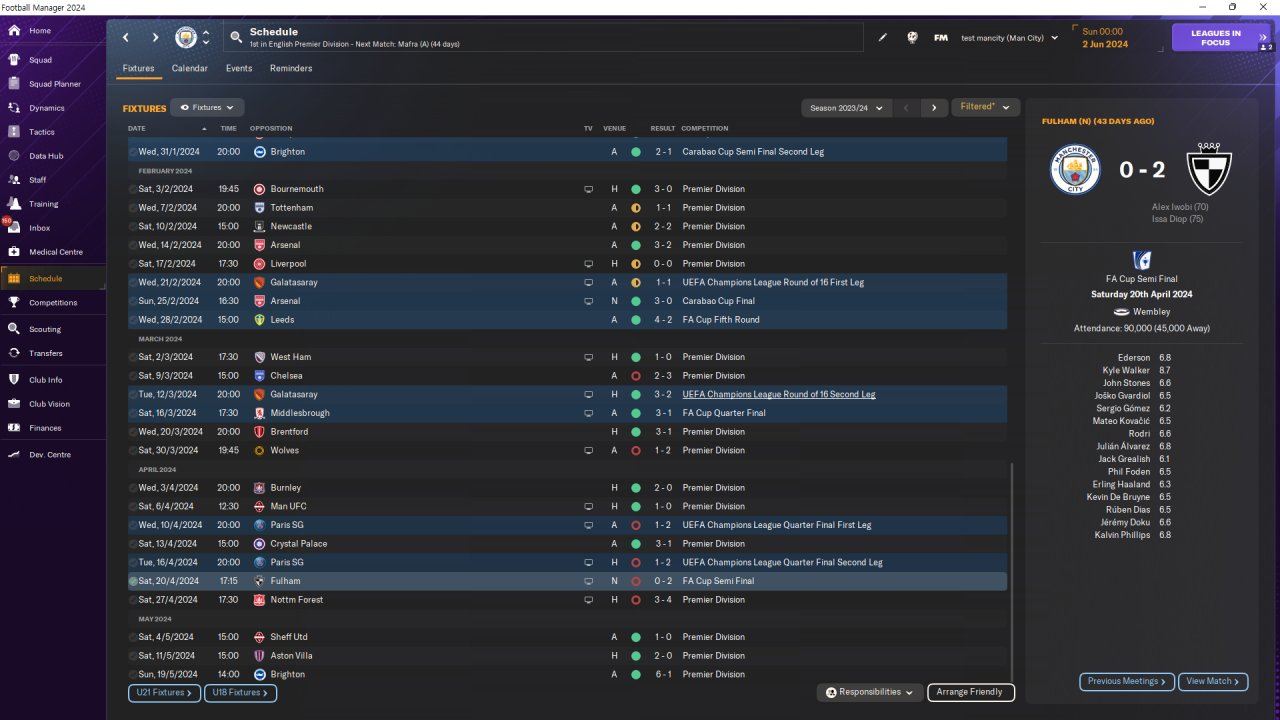The image size is (1280, 720).
Task: Click the View Match button
Action: click(1213, 681)
